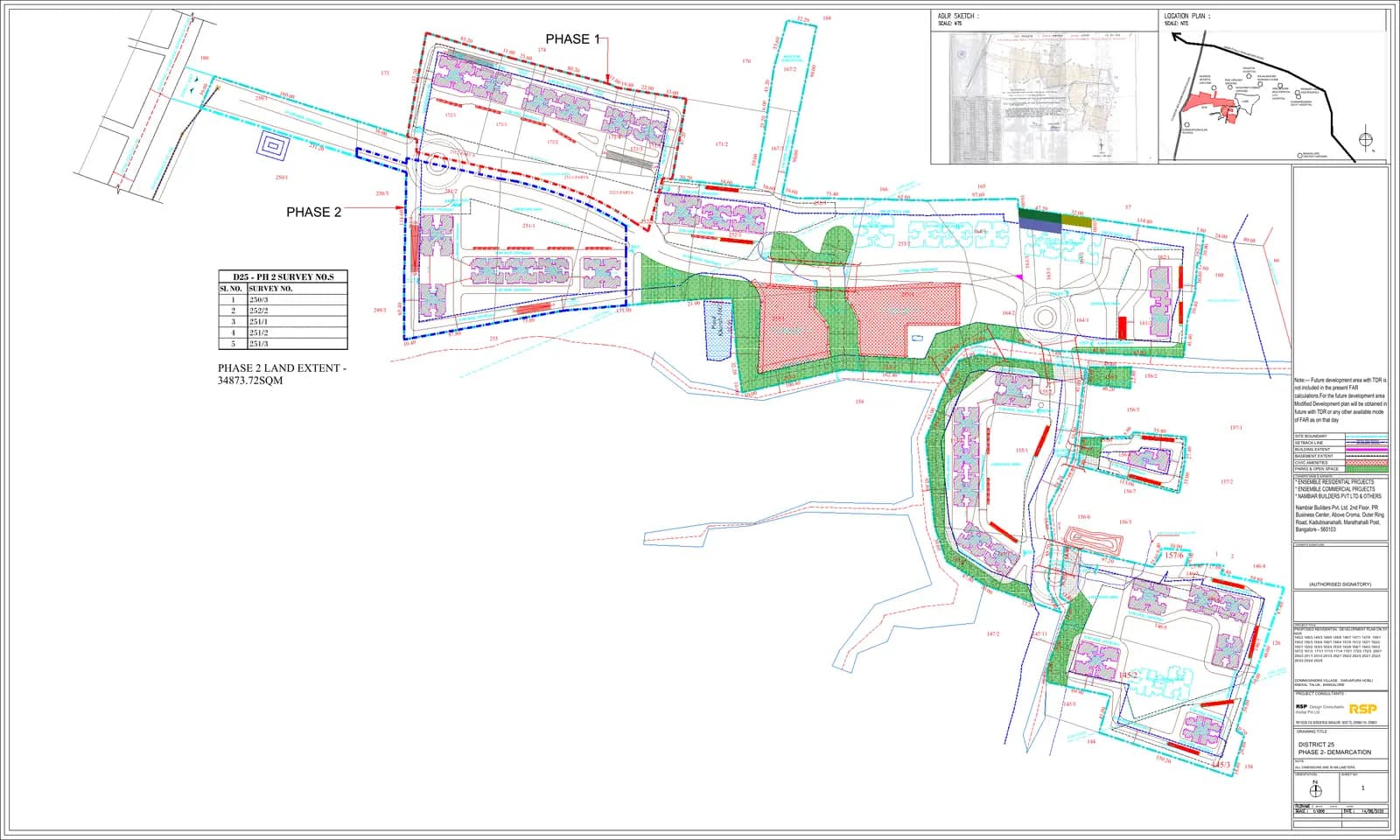Click the "(AUTHORISED SIGNATORY)" text
1400x840 pixels.
(1340, 584)
